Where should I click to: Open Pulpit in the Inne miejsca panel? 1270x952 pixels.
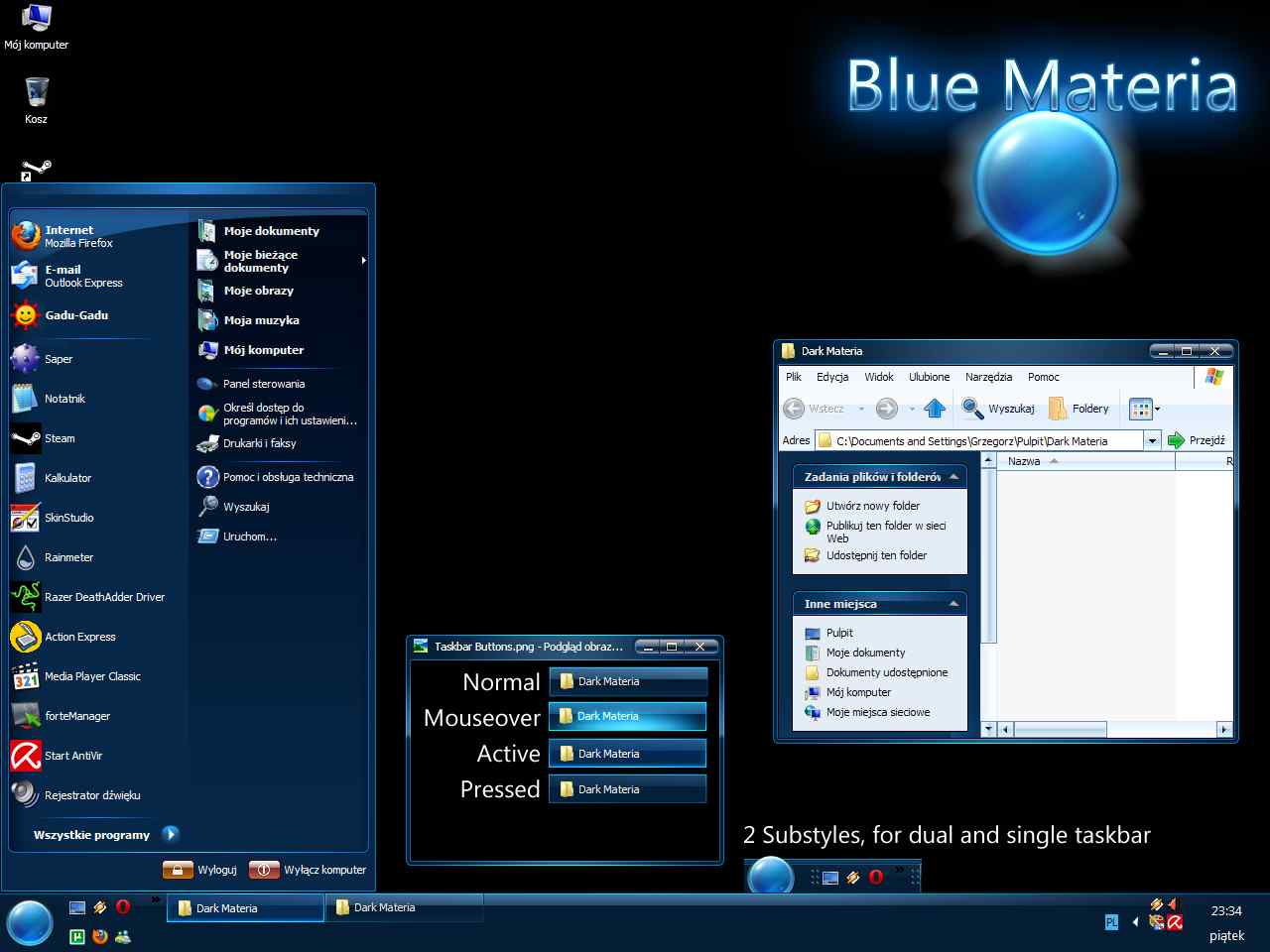click(839, 633)
